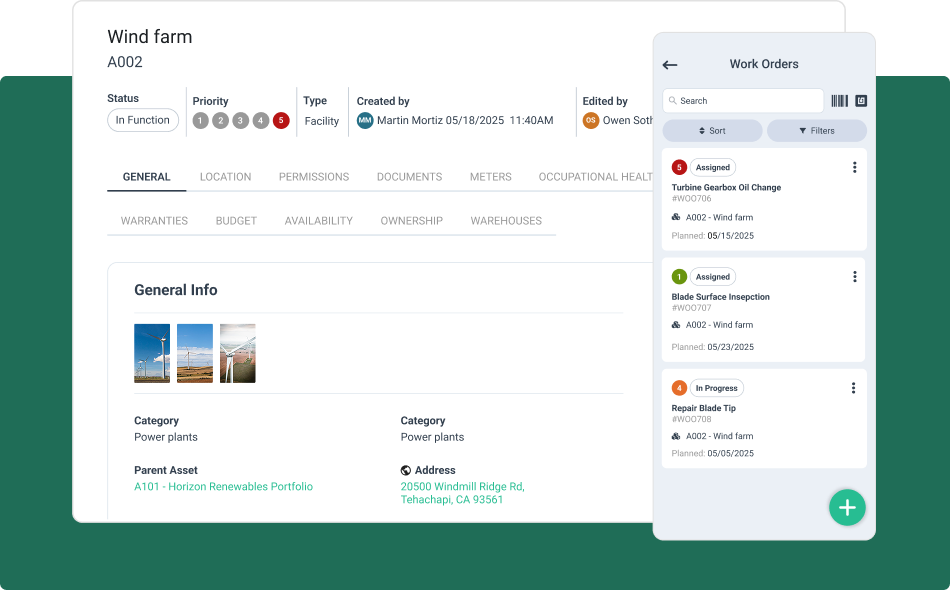Image resolution: width=950 pixels, height=609 pixels.
Task: Open three-dot menu for Repair Blade Tip
Action: click(x=853, y=388)
